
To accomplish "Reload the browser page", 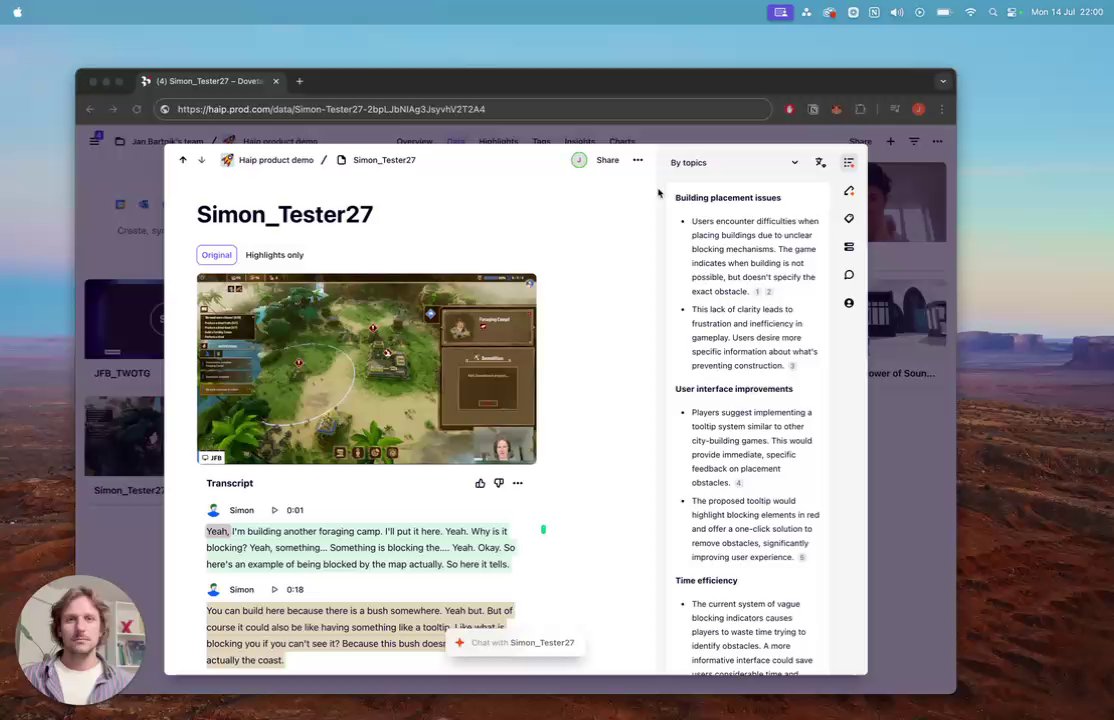I will (136, 109).
